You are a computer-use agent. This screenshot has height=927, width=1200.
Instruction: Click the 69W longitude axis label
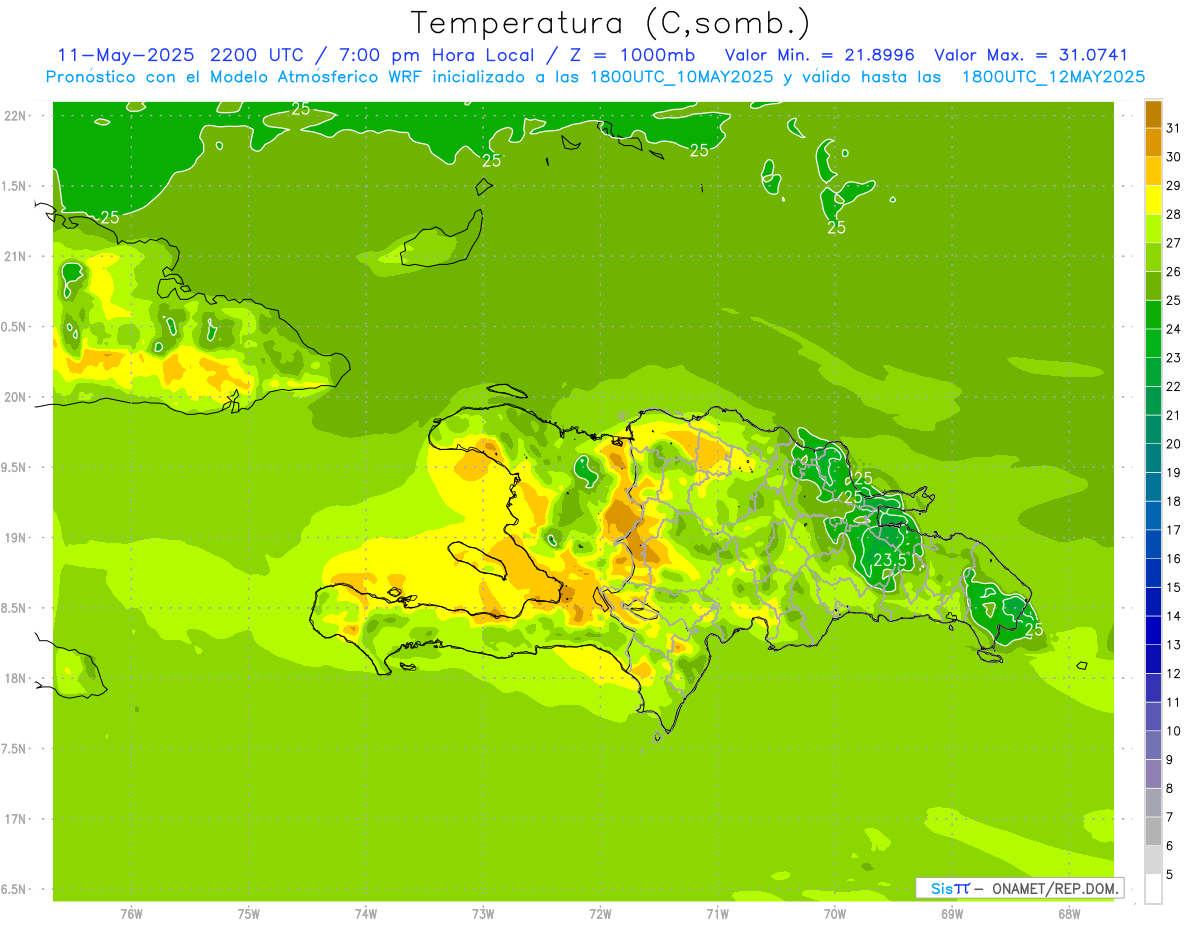[952, 913]
